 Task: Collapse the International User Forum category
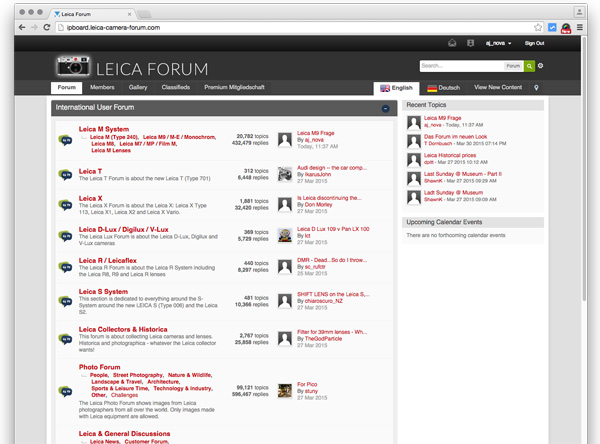tap(385, 107)
